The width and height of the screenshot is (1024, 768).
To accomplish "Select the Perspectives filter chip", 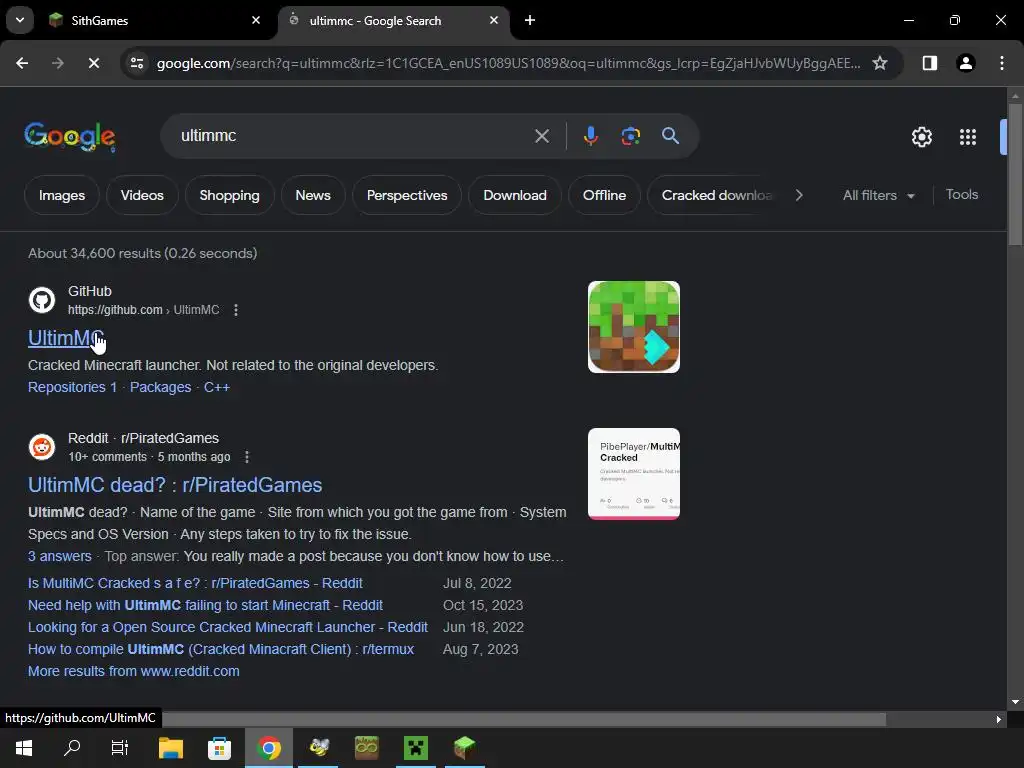I will 407,195.
